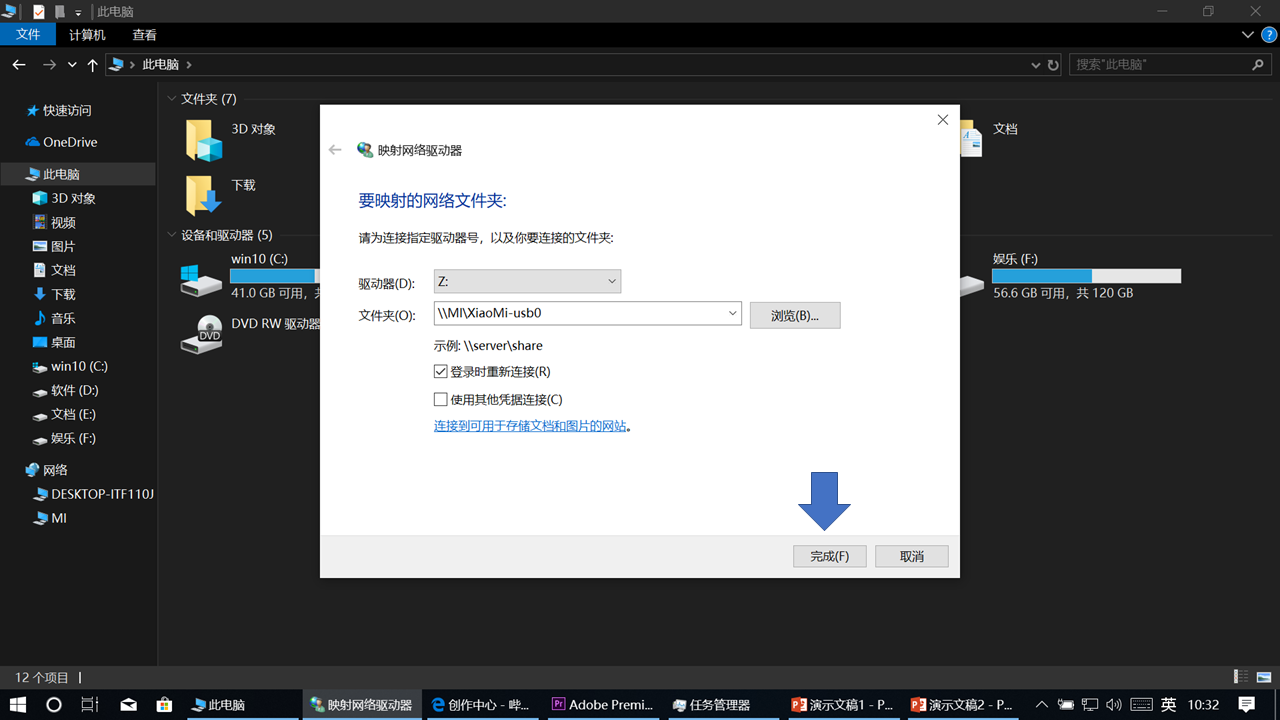
Task: Open Cortana circle icon on taskbar
Action: (x=54, y=705)
